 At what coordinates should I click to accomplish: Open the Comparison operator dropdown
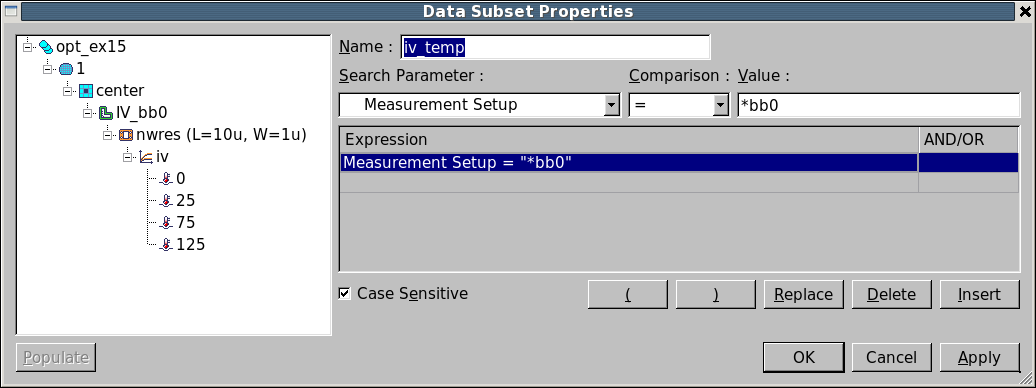click(721, 105)
